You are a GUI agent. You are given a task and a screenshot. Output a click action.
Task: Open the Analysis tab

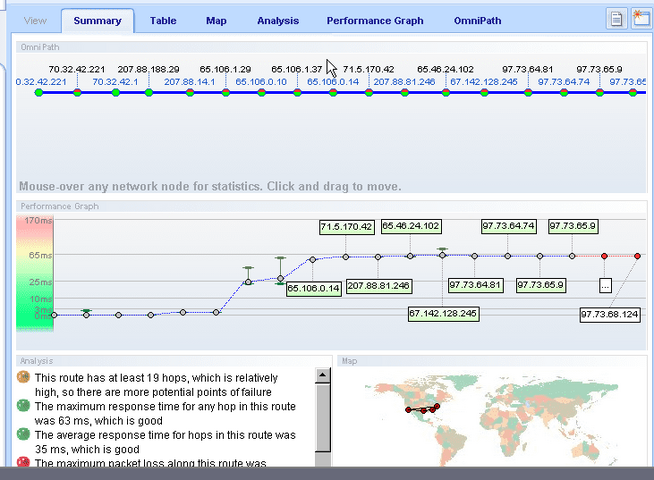pos(278,21)
